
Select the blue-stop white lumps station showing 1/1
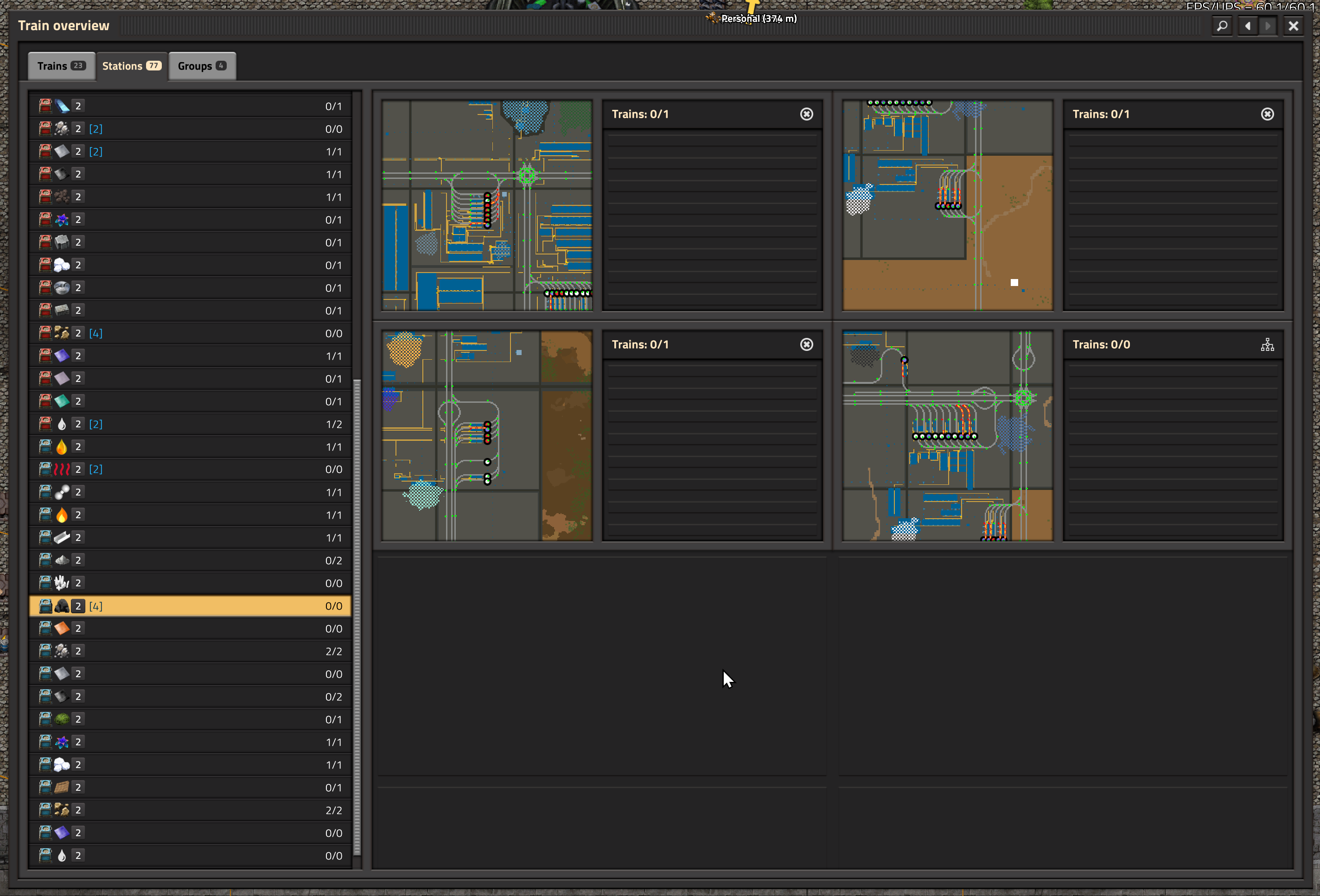(190, 765)
